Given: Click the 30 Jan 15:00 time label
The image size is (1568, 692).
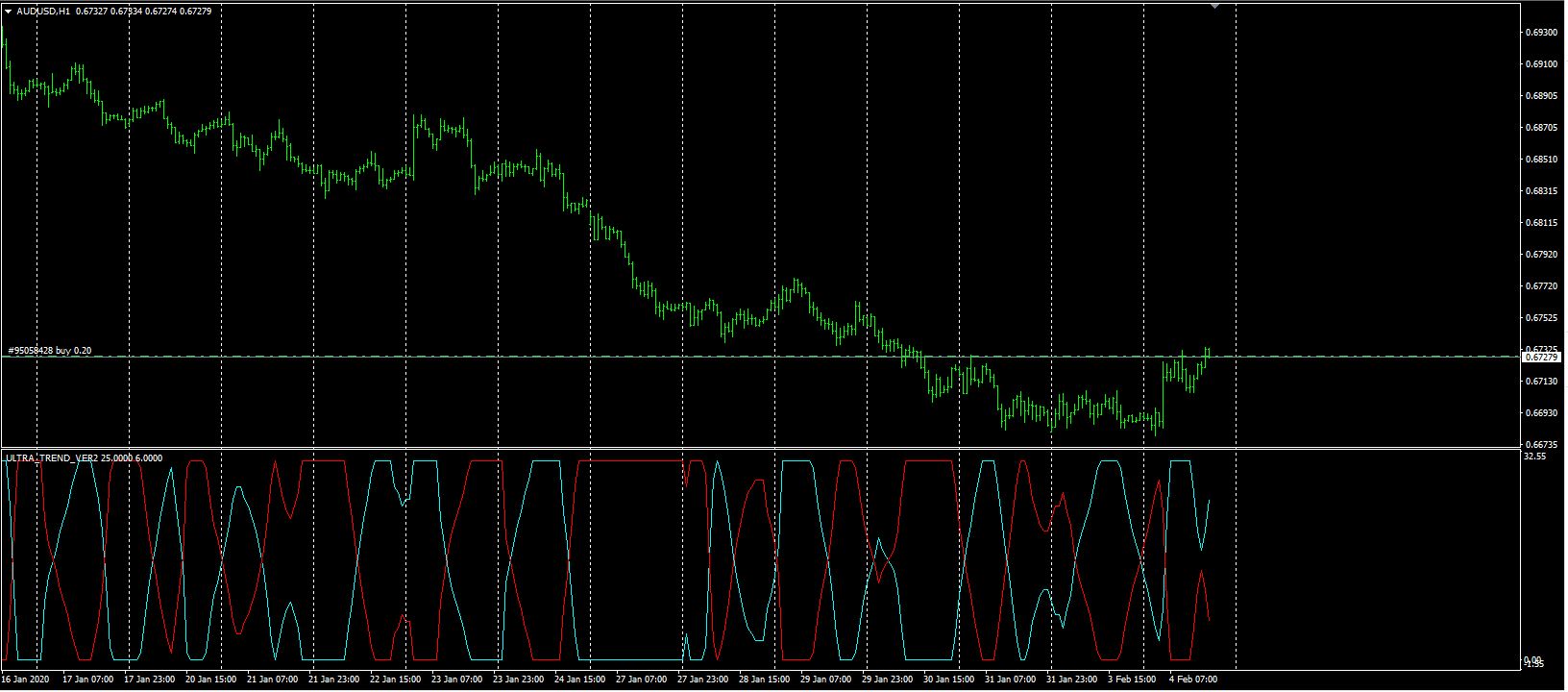Looking at the screenshot, I should 948,680.
